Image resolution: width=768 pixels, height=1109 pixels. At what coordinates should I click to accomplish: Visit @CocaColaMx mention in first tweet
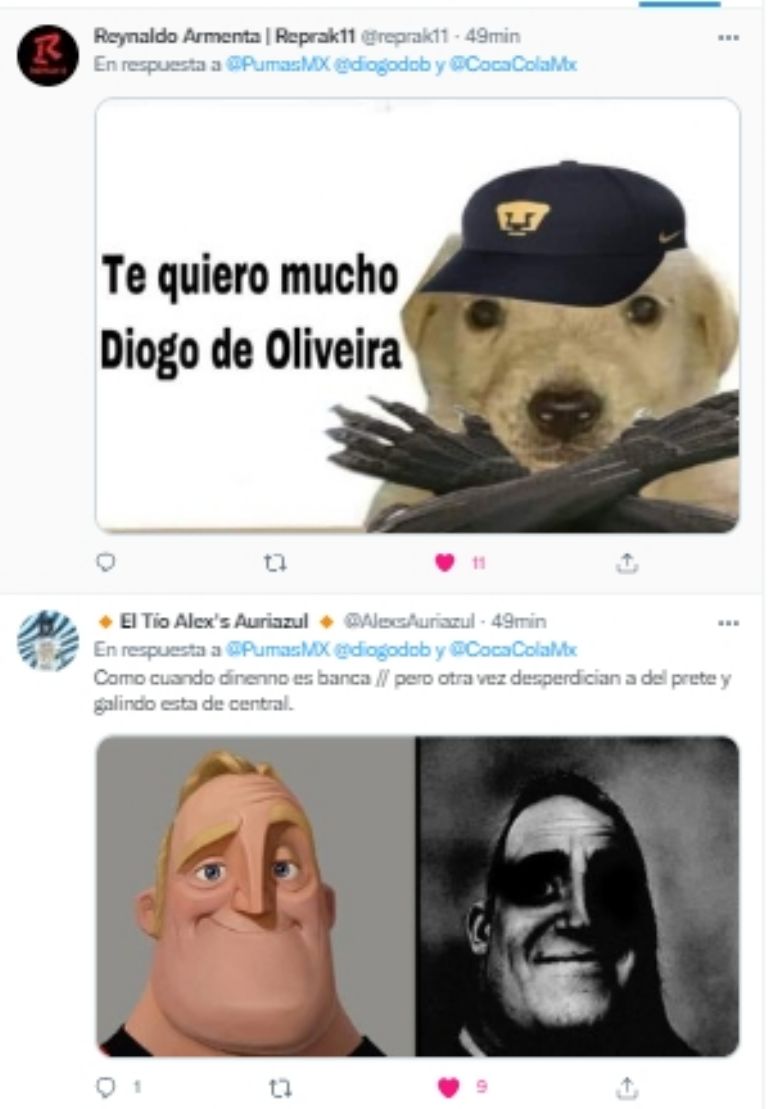coord(513,64)
